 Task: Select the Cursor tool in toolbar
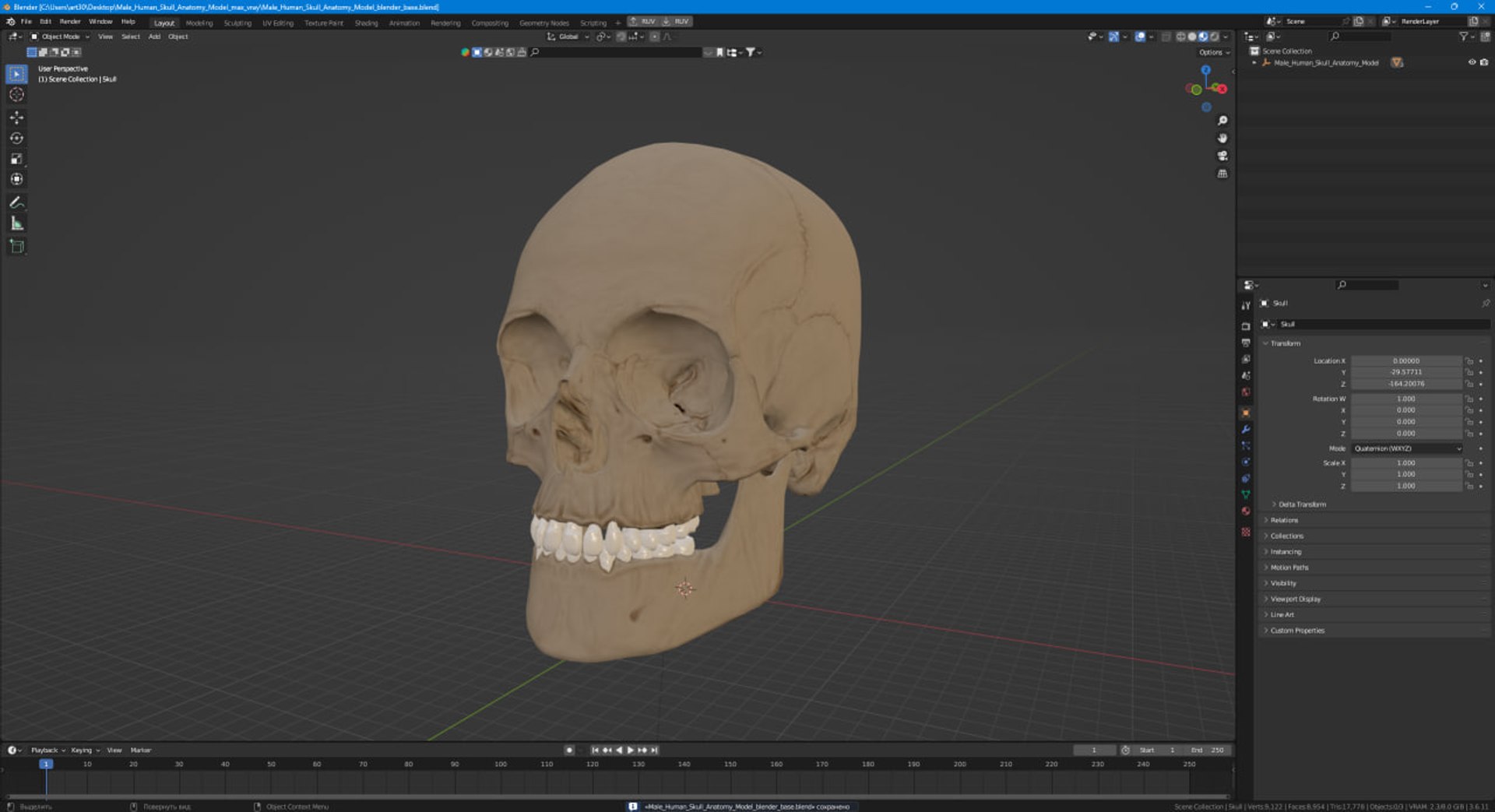(16, 95)
